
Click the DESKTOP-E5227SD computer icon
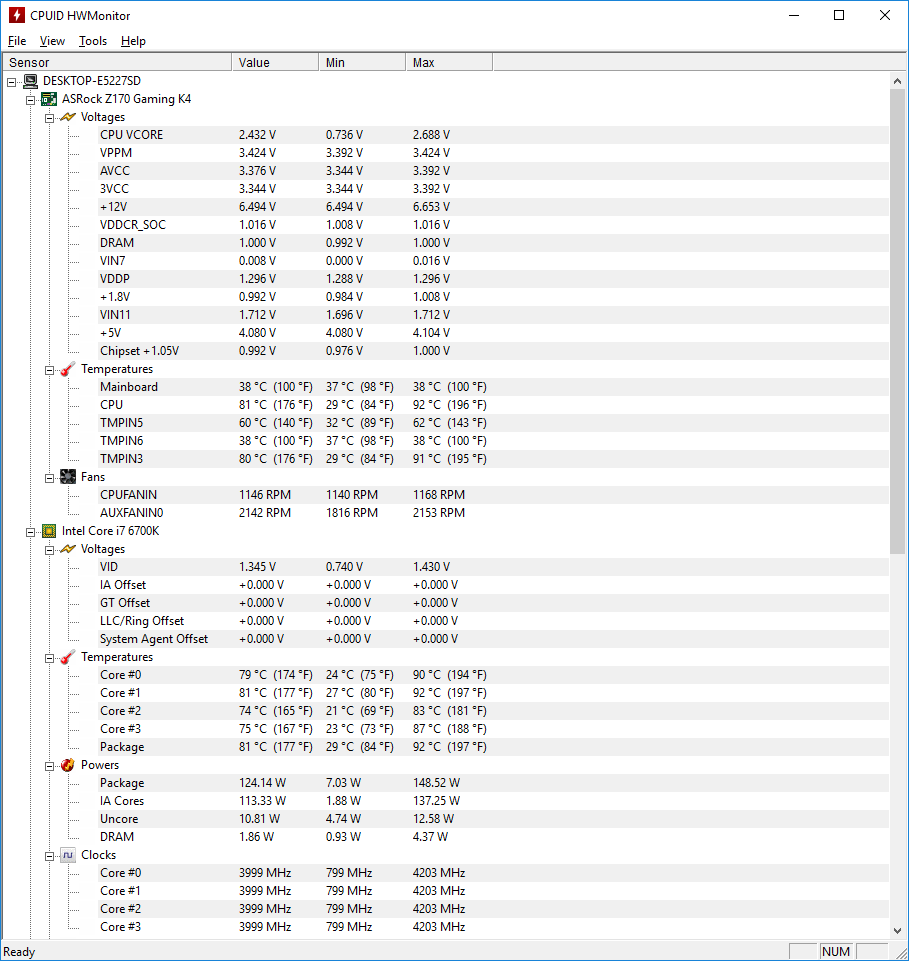pyautogui.click(x=30, y=81)
